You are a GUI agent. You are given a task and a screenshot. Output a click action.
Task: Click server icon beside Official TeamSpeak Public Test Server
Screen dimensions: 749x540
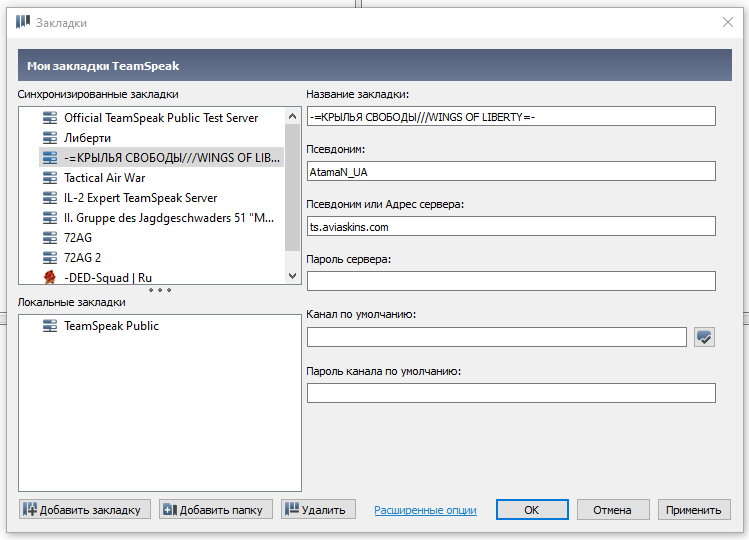(50, 118)
